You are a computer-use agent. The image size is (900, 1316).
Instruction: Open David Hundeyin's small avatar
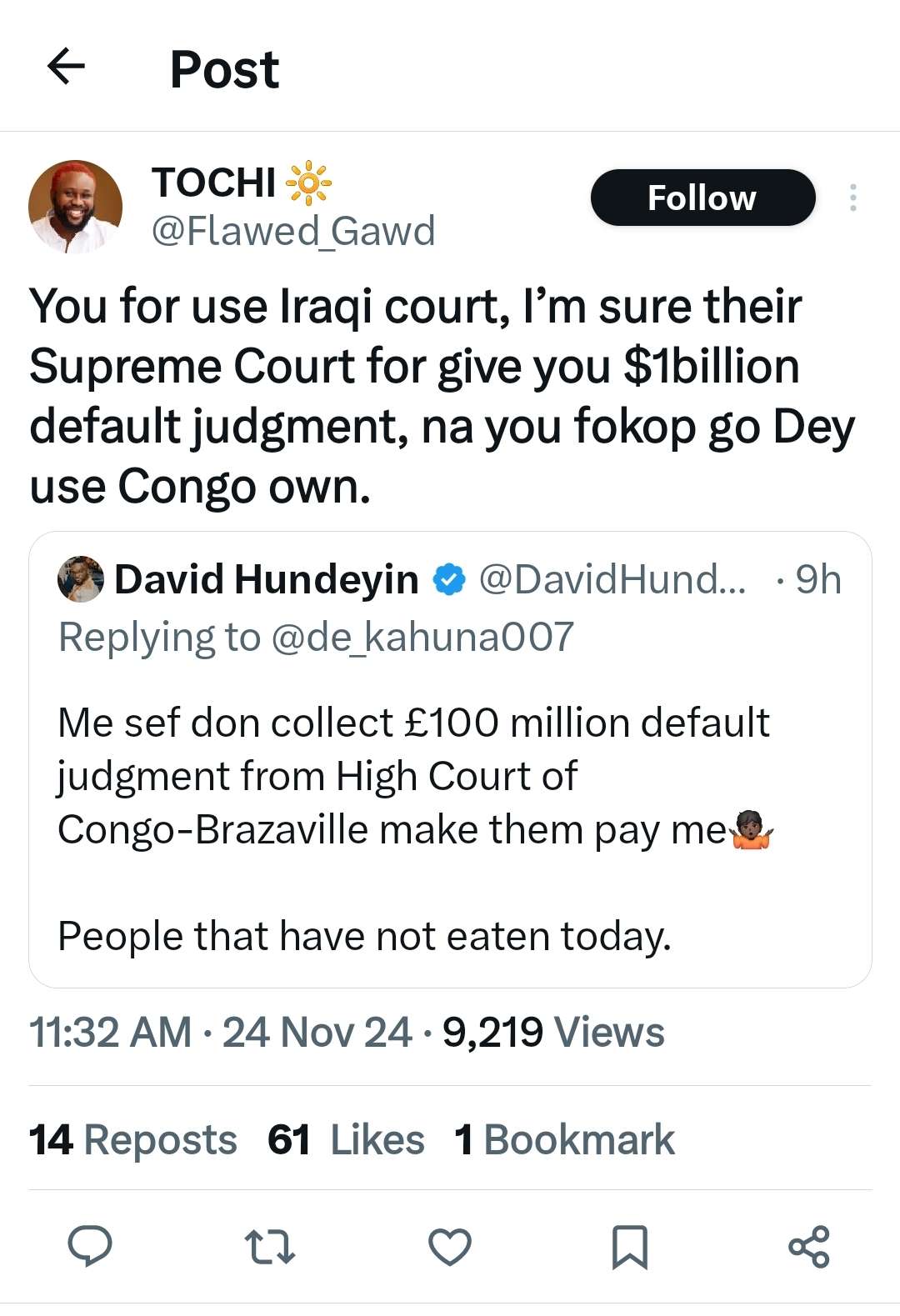[80, 579]
